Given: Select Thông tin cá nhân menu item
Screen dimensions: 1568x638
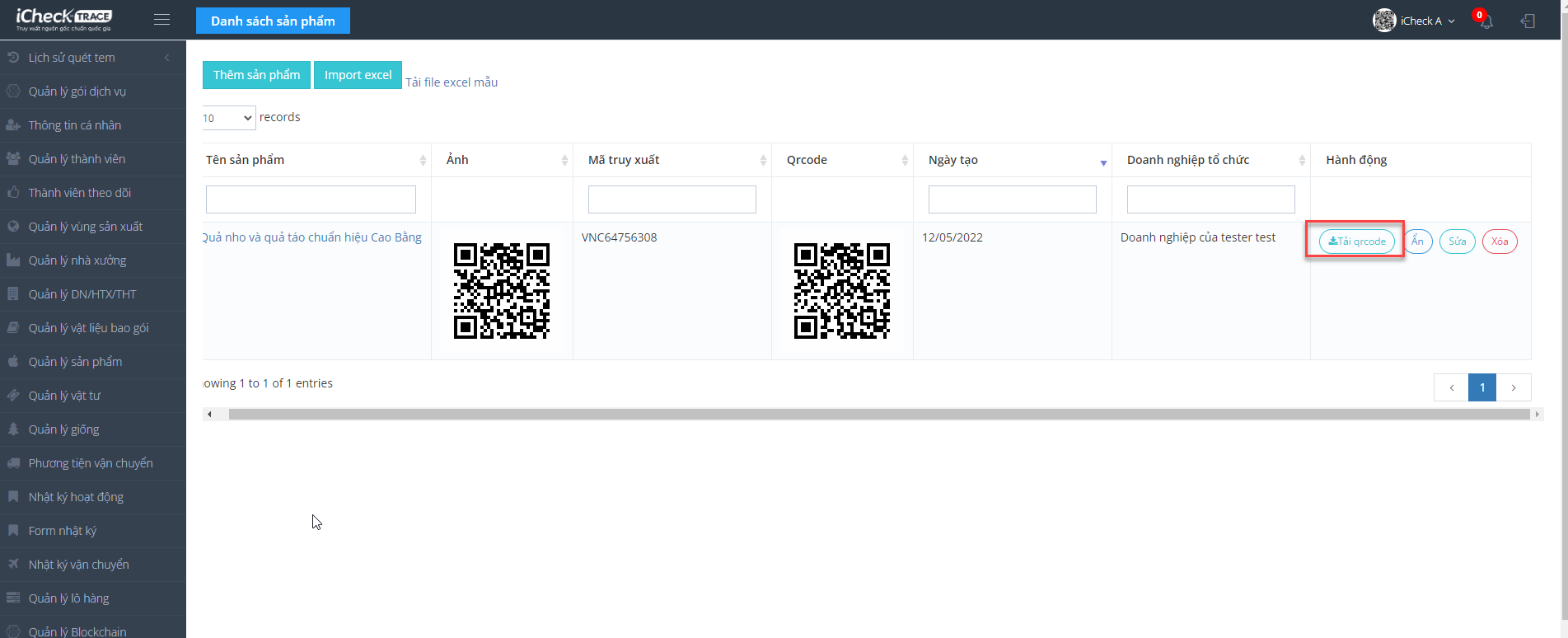Looking at the screenshot, I should click(93, 125).
